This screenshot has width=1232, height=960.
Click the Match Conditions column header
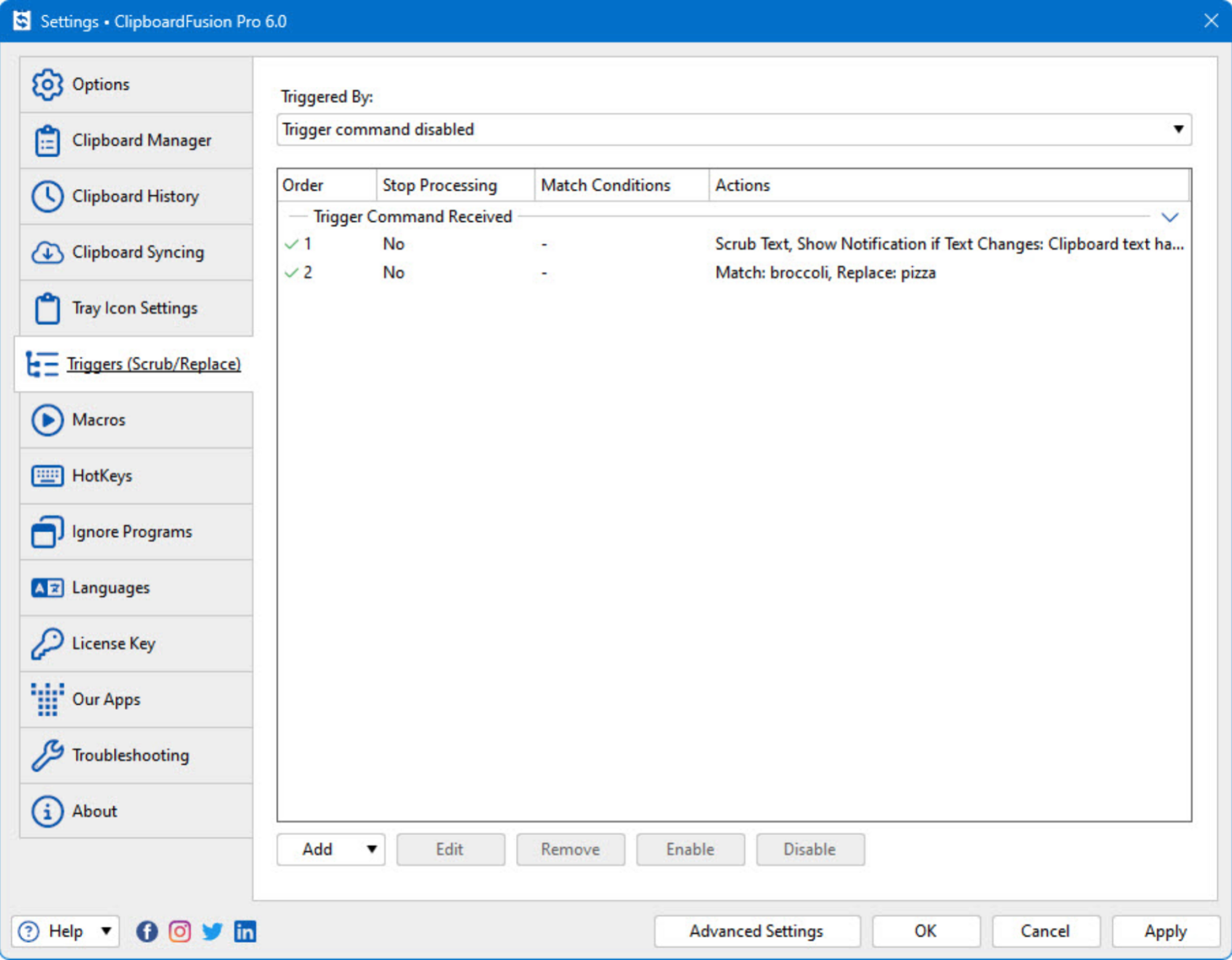(x=622, y=185)
